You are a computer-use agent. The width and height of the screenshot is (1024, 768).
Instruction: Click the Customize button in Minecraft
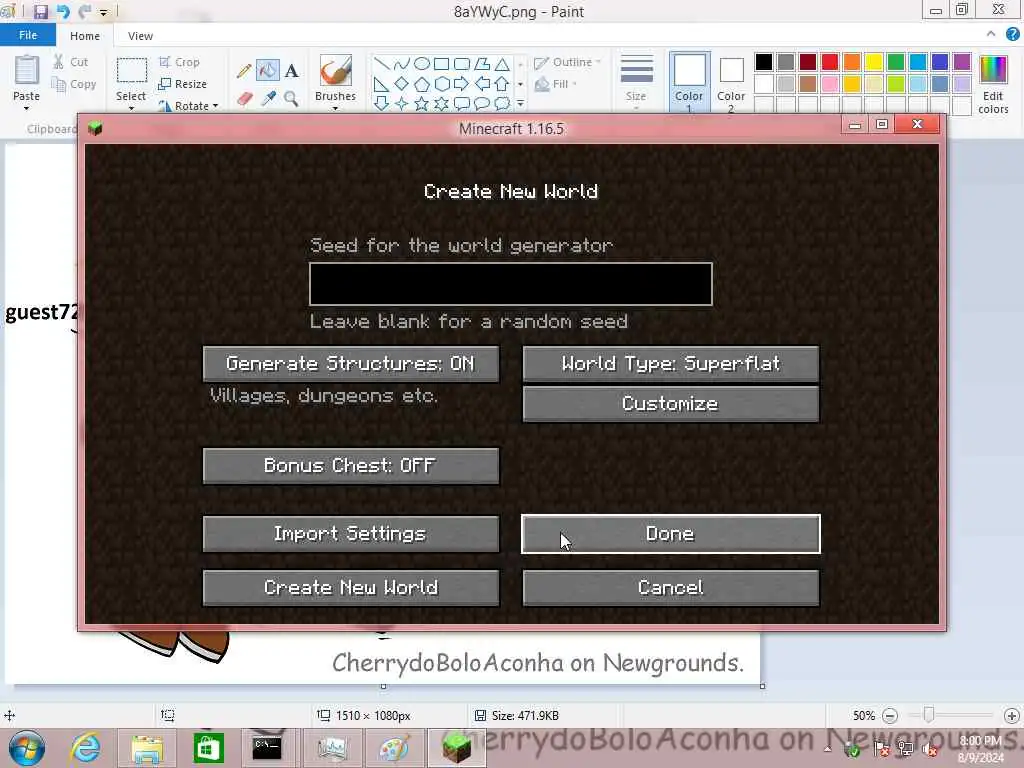pos(671,404)
